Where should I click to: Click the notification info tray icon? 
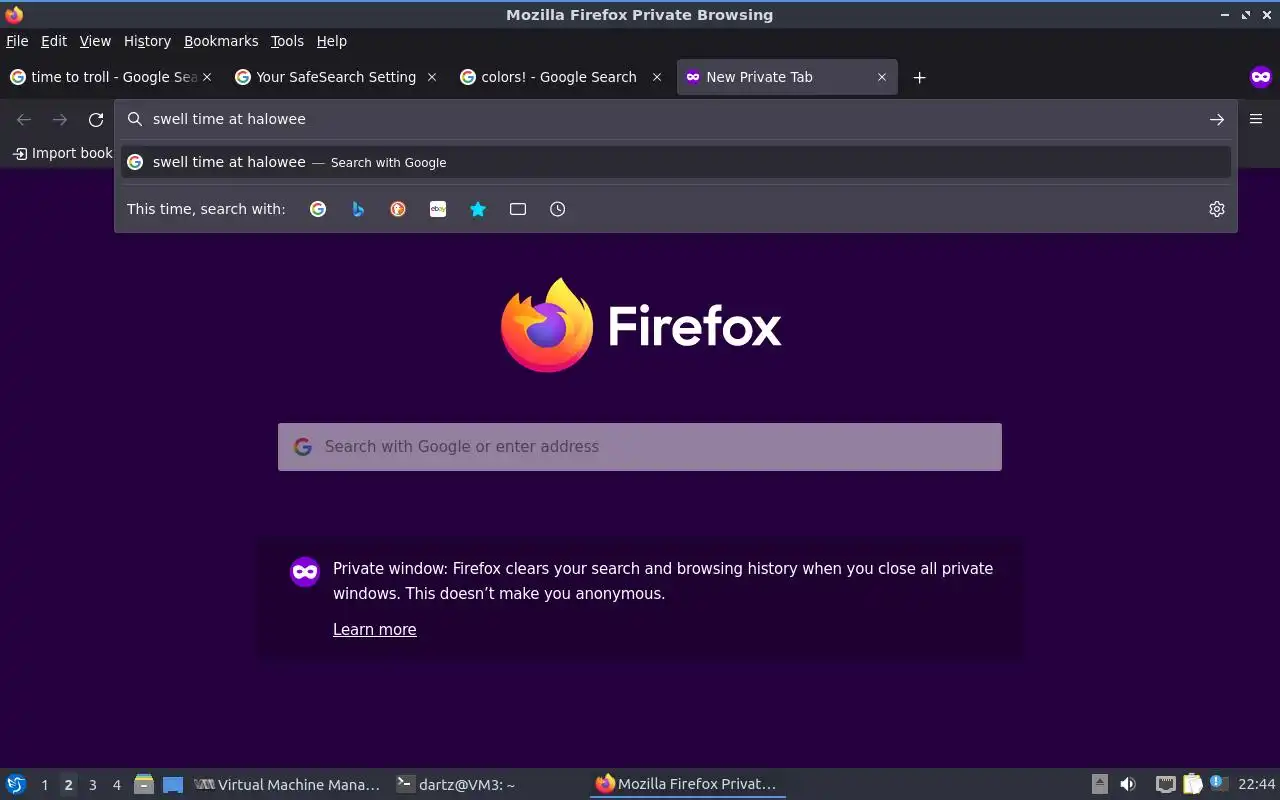tap(1217, 783)
